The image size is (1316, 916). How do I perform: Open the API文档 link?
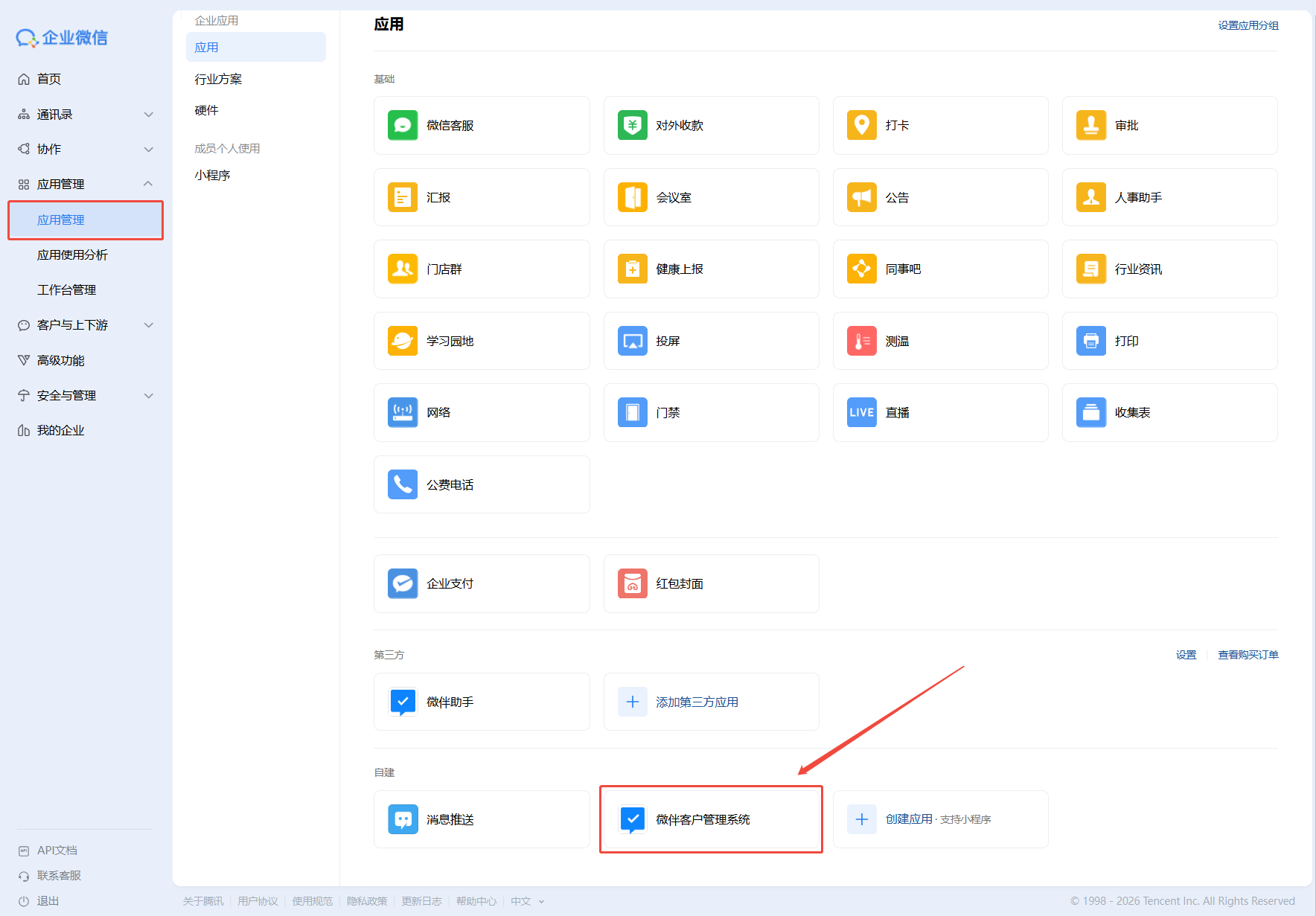[x=57, y=851]
